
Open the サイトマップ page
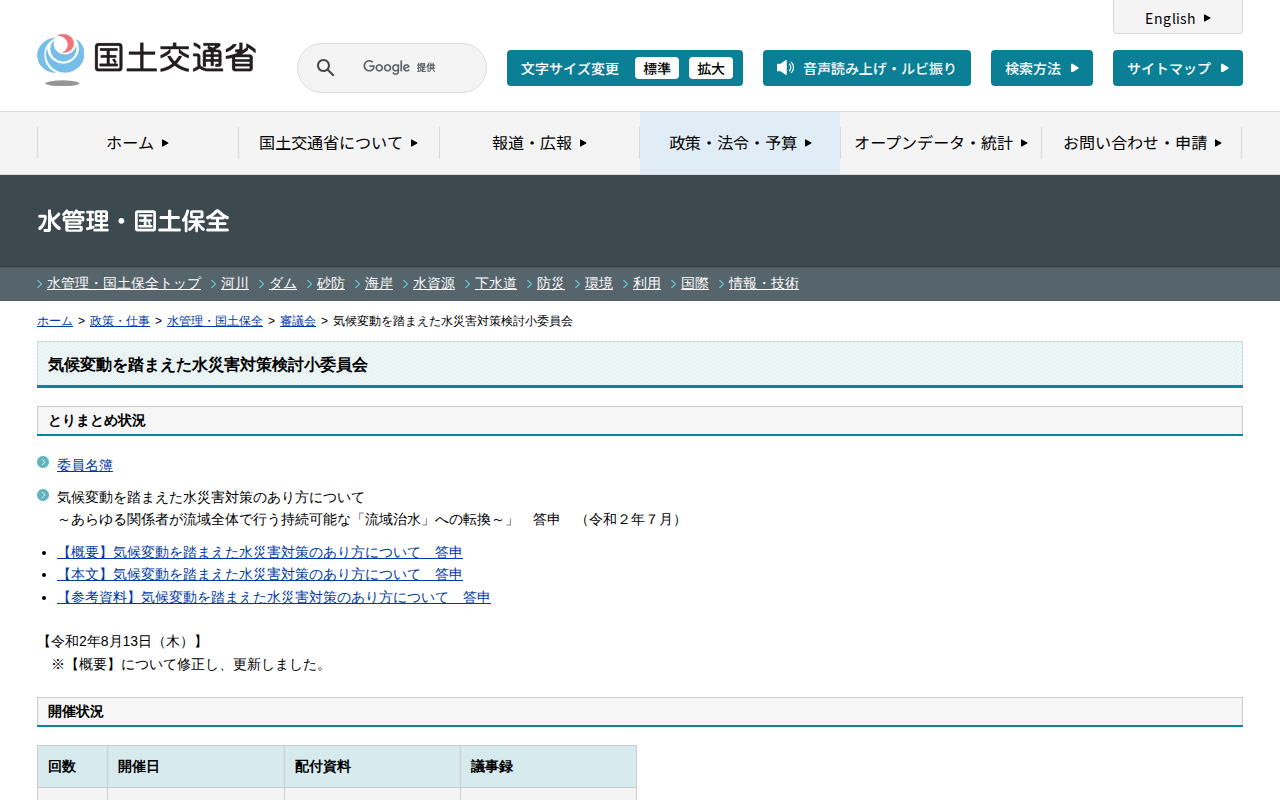click(x=1177, y=68)
